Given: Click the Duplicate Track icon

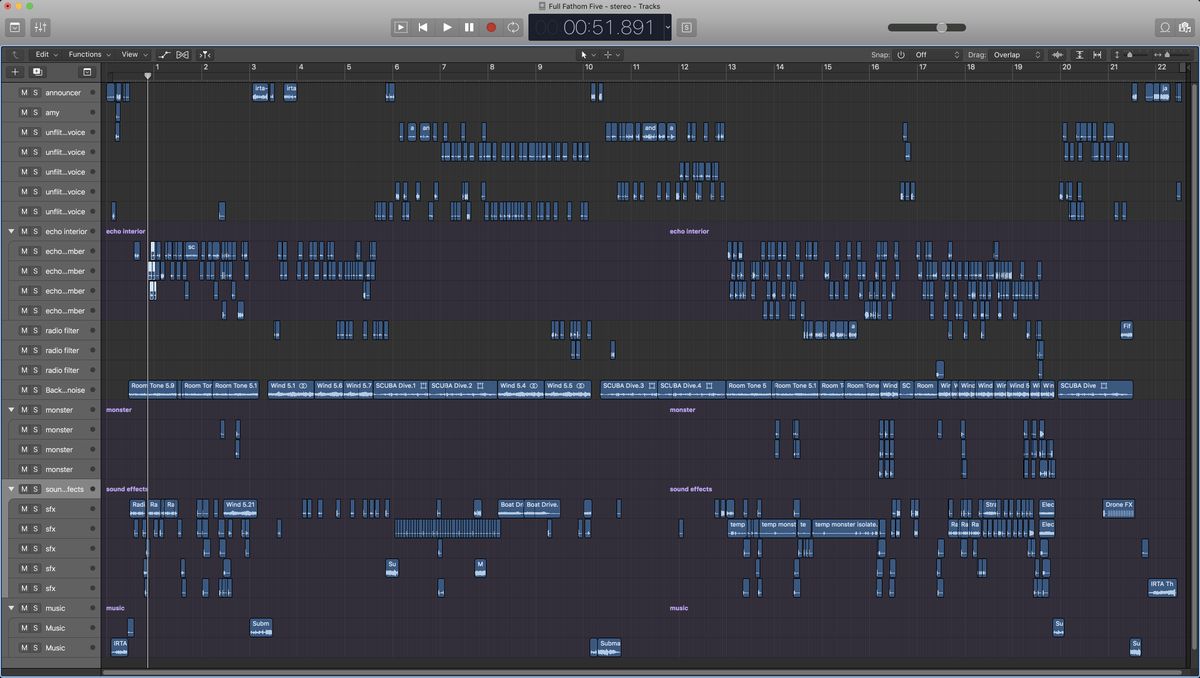Looking at the screenshot, I should 37,72.
